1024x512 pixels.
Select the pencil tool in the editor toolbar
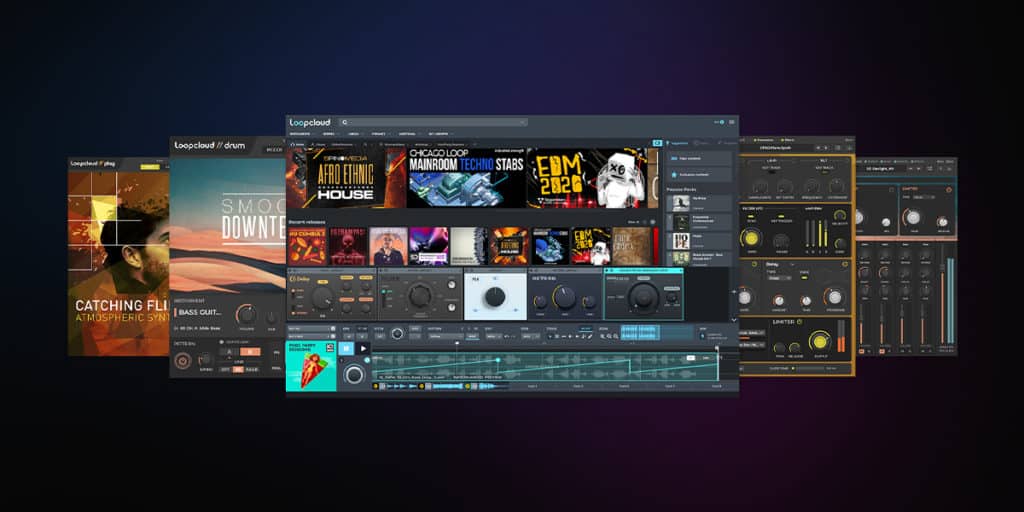click(x=590, y=336)
